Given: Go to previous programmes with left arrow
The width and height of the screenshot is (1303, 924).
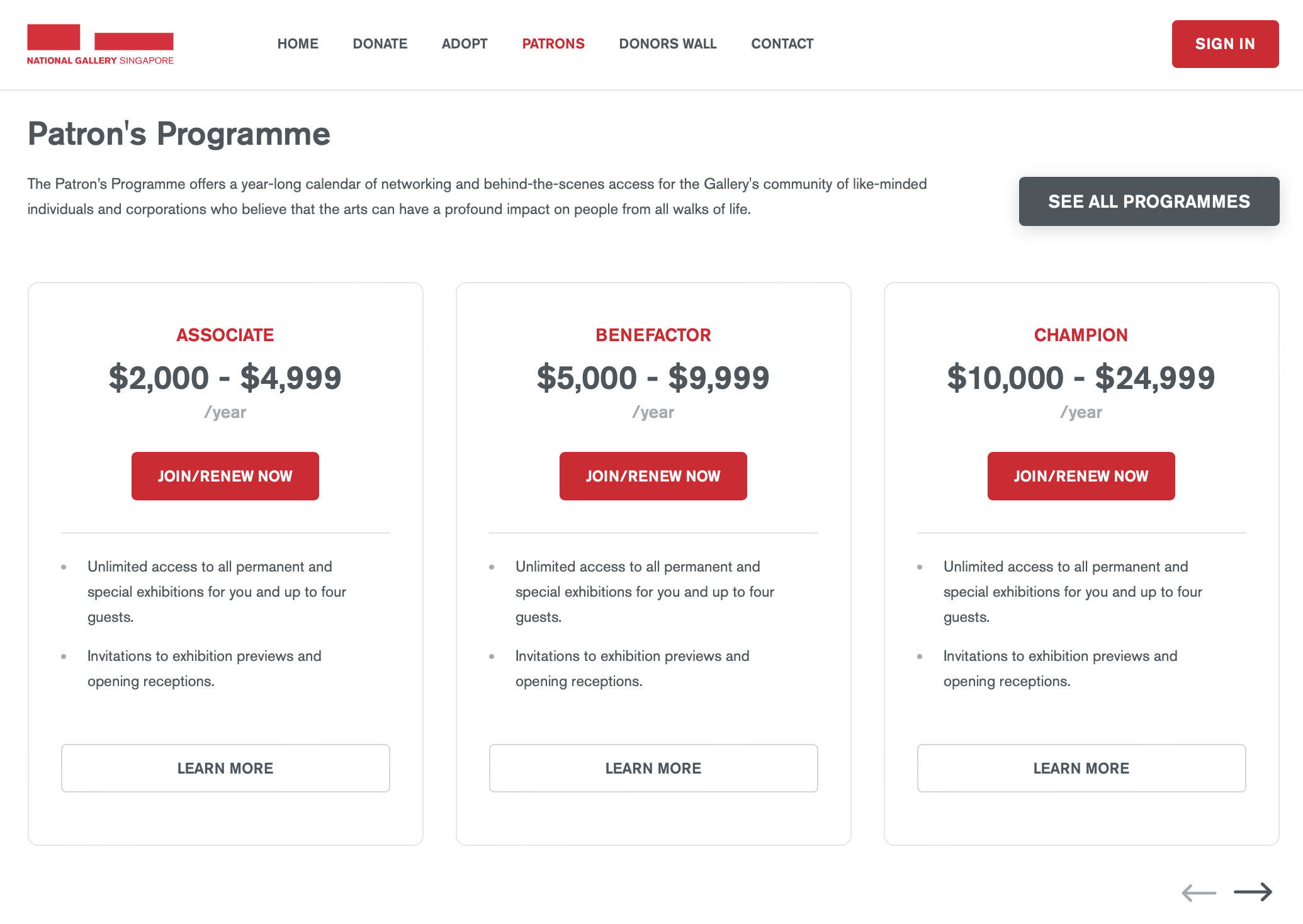Looking at the screenshot, I should (x=1199, y=893).
